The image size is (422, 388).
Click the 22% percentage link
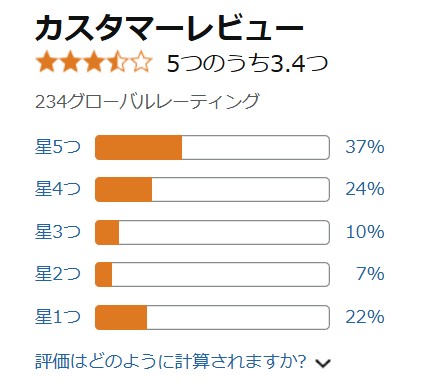tap(365, 317)
